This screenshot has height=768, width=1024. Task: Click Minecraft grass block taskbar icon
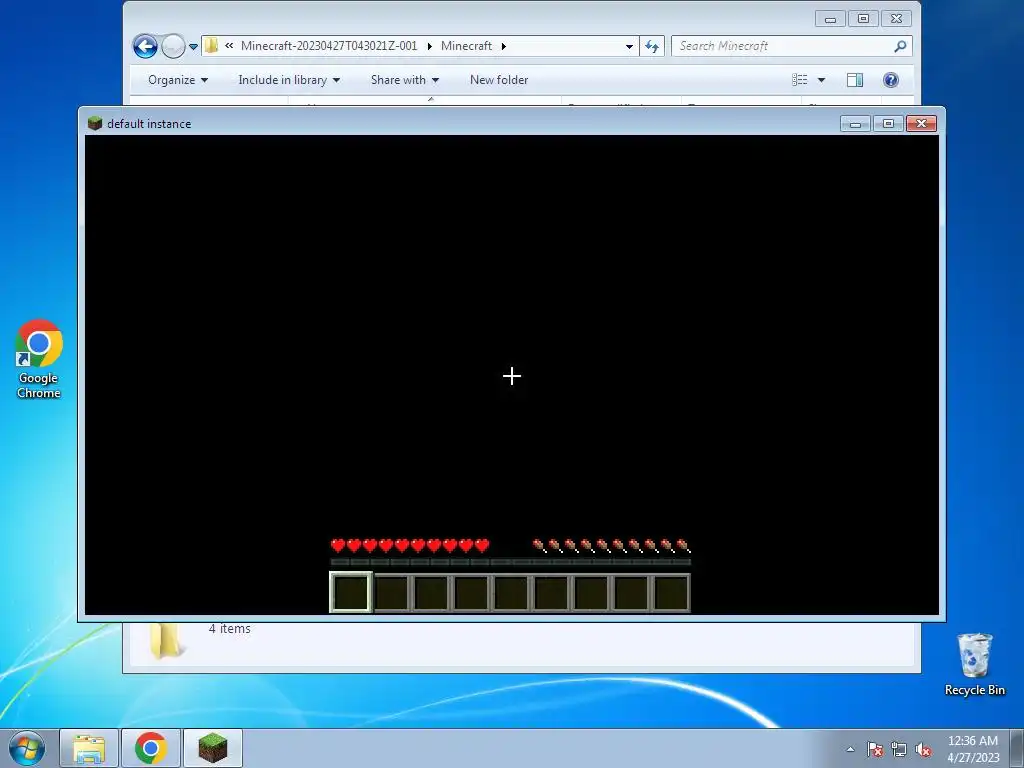(x=213, y=748)
